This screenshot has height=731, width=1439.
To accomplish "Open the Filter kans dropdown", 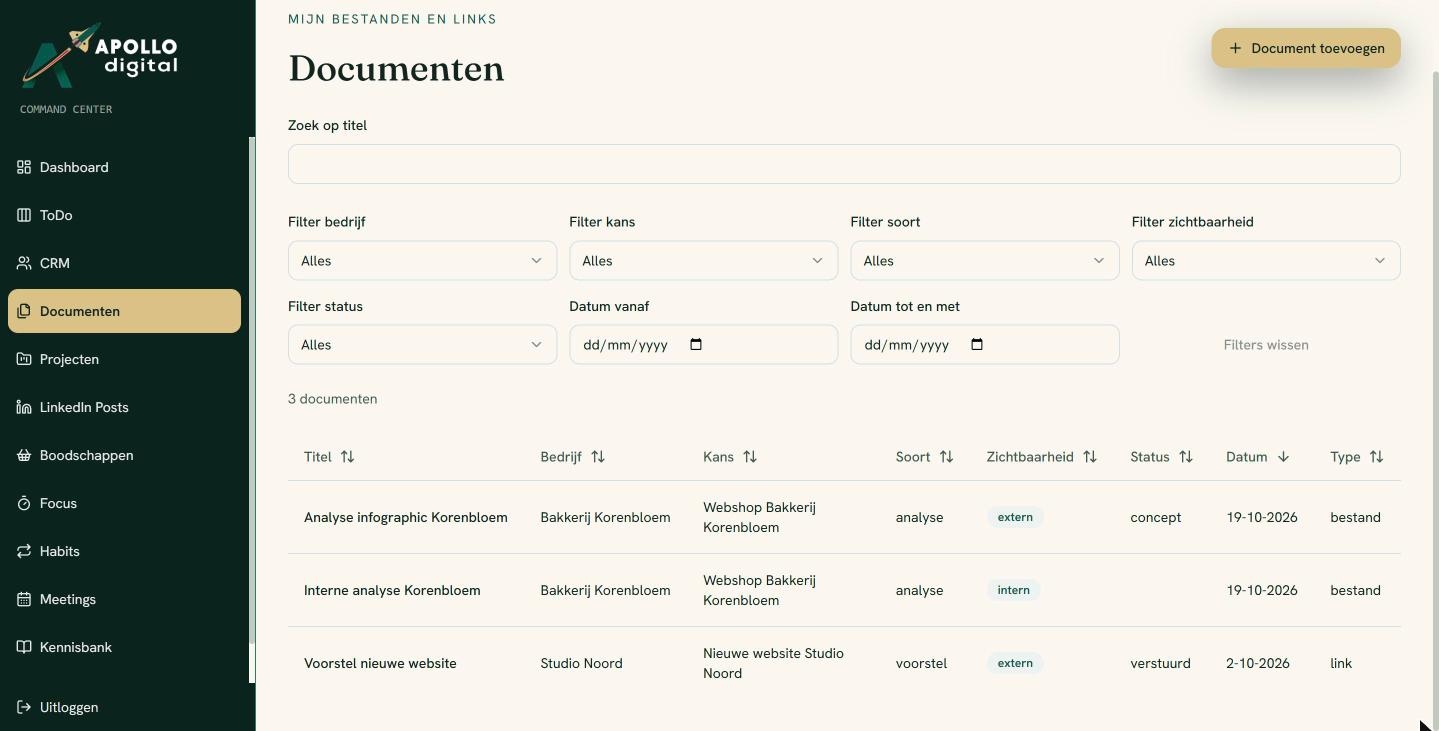I will click(703, 261).
